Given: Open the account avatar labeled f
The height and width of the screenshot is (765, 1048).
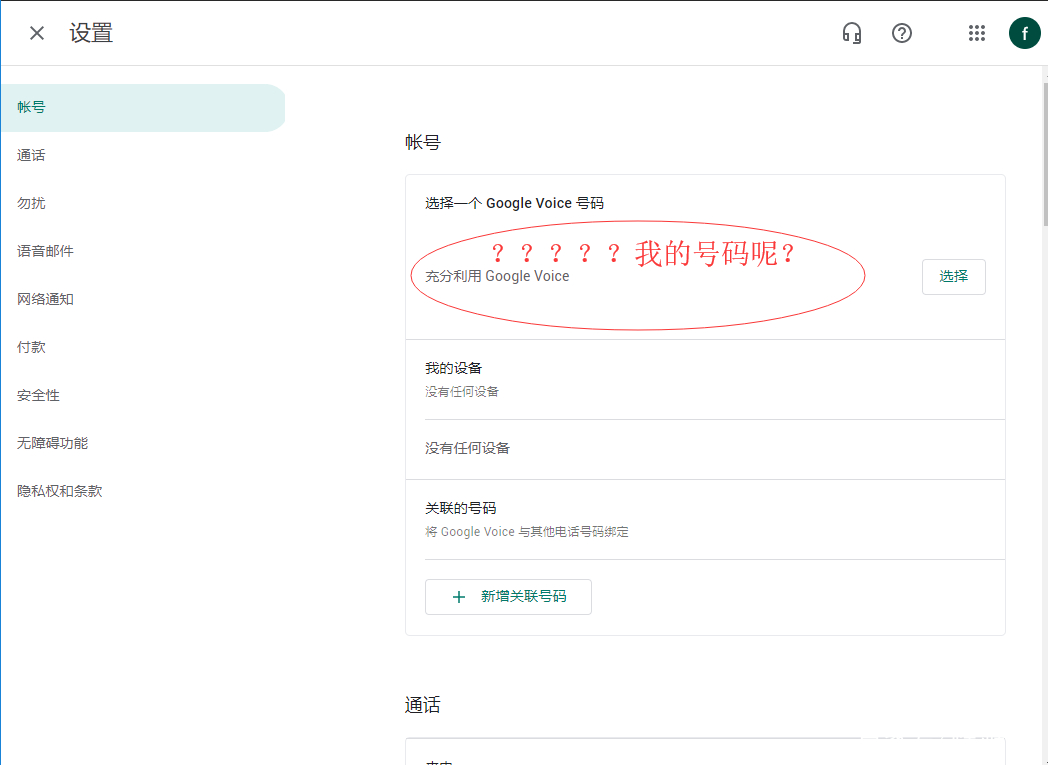Looking at the screenshot, I should (1024, 33).
